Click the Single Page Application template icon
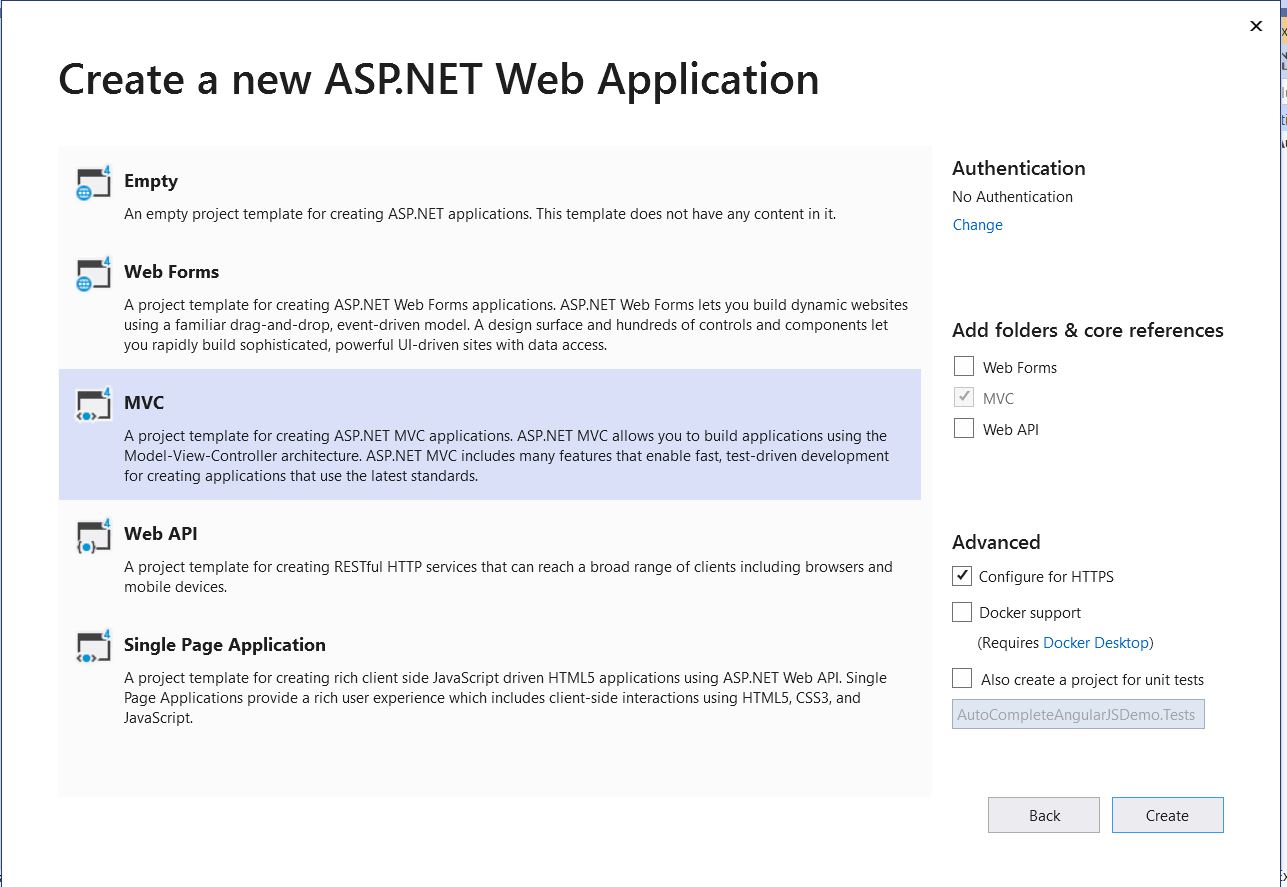The width and height of the screenshot is (1287, 887). tap(93, 647)
